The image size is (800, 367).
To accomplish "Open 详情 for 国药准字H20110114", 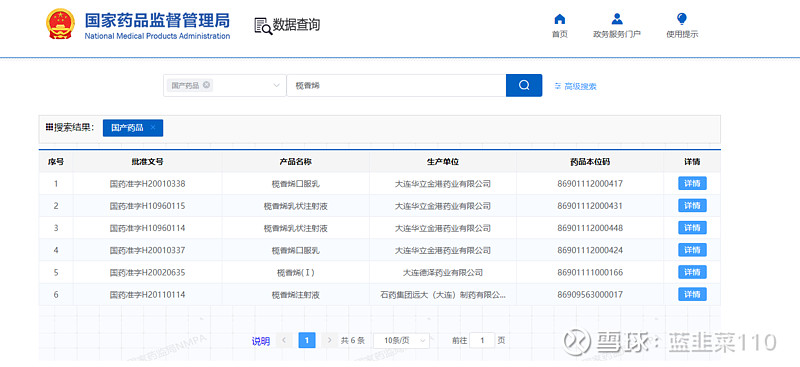I will point(692,295).
